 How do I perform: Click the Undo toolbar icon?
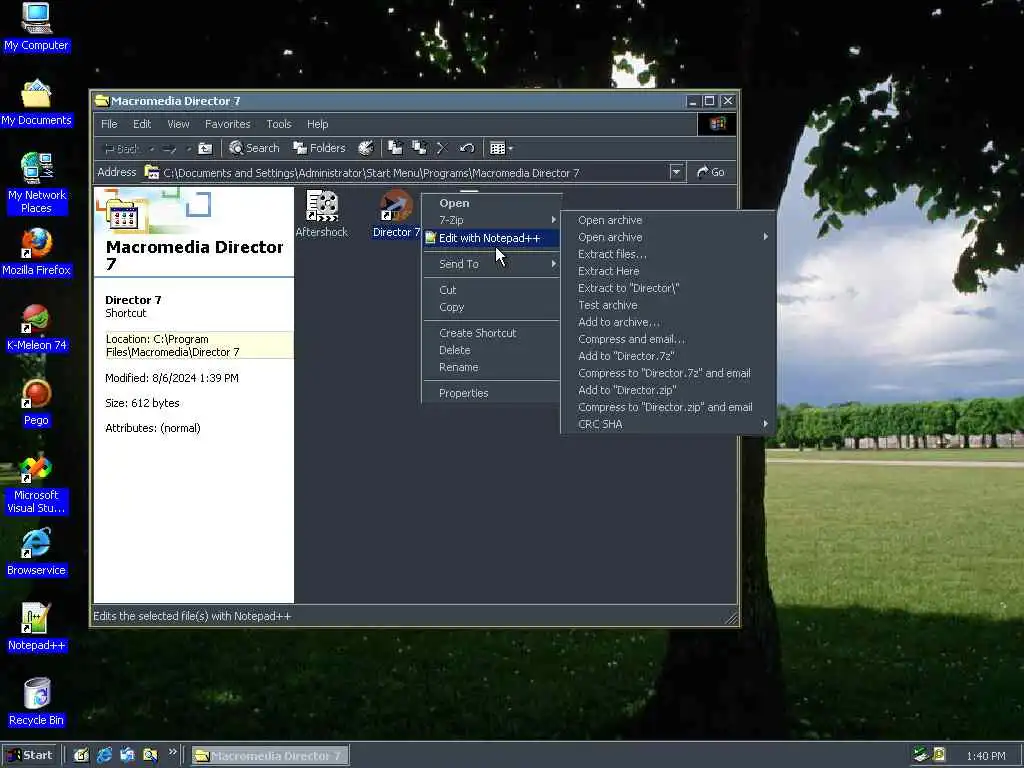tap(466, 148)
